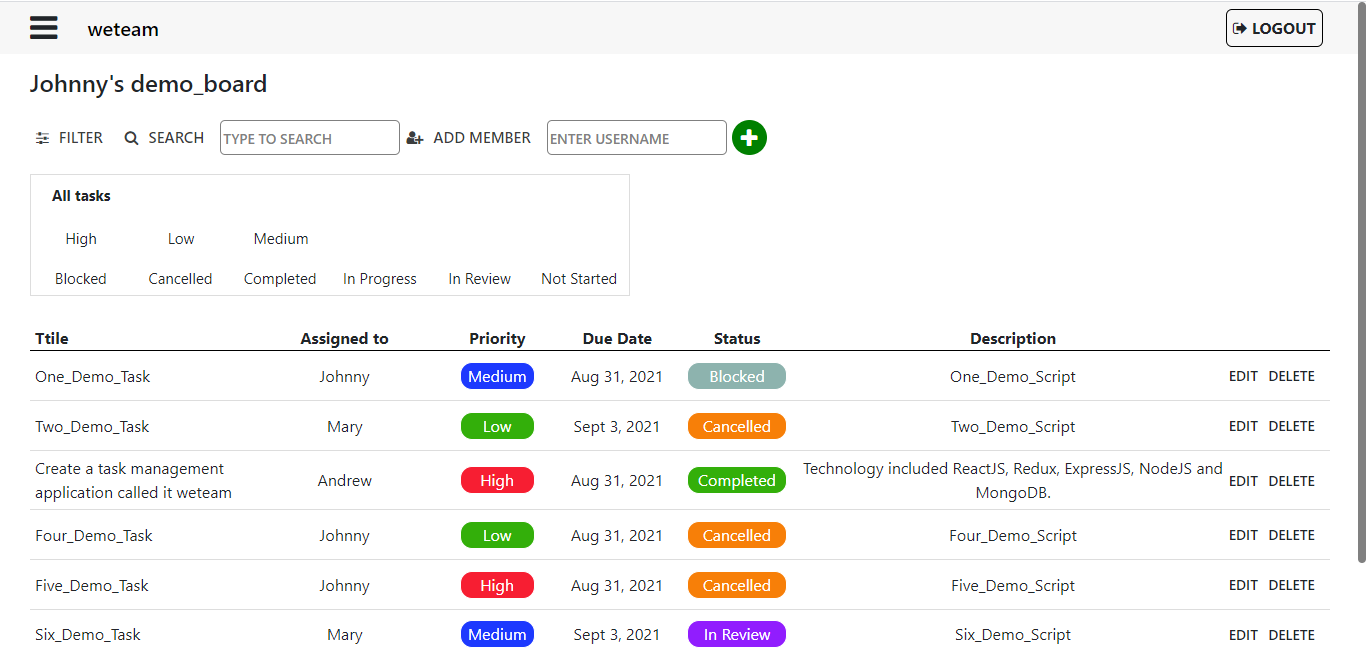Click the 'Priority' column header

pos(497,339)
